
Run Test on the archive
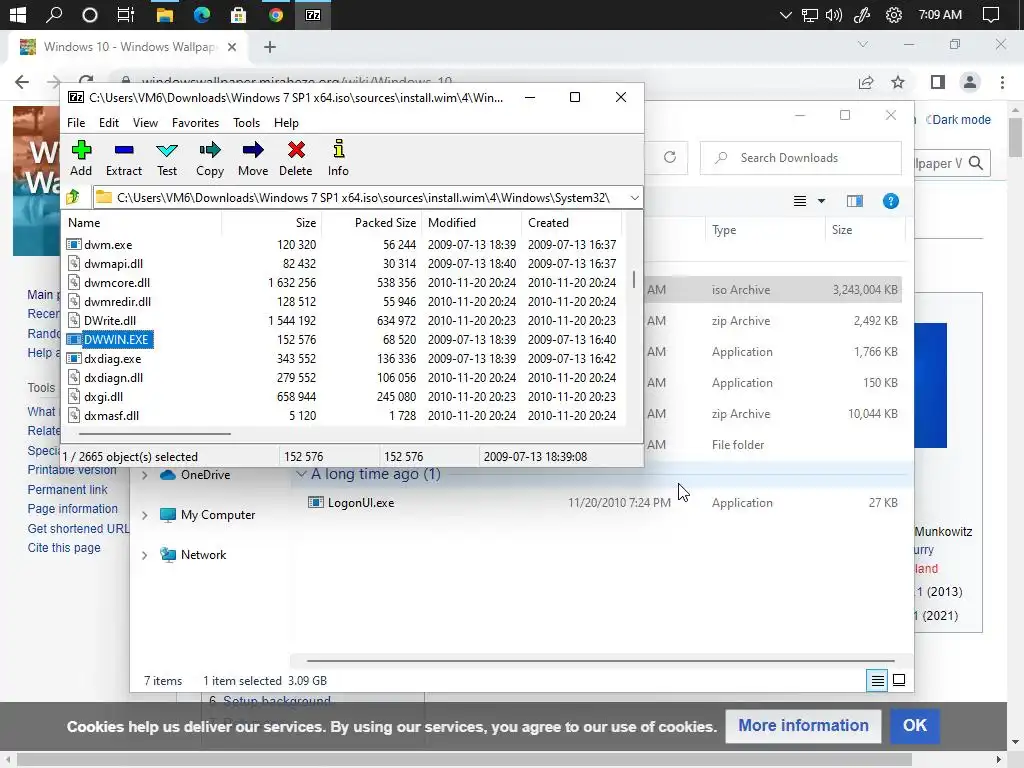click(167, 159)
